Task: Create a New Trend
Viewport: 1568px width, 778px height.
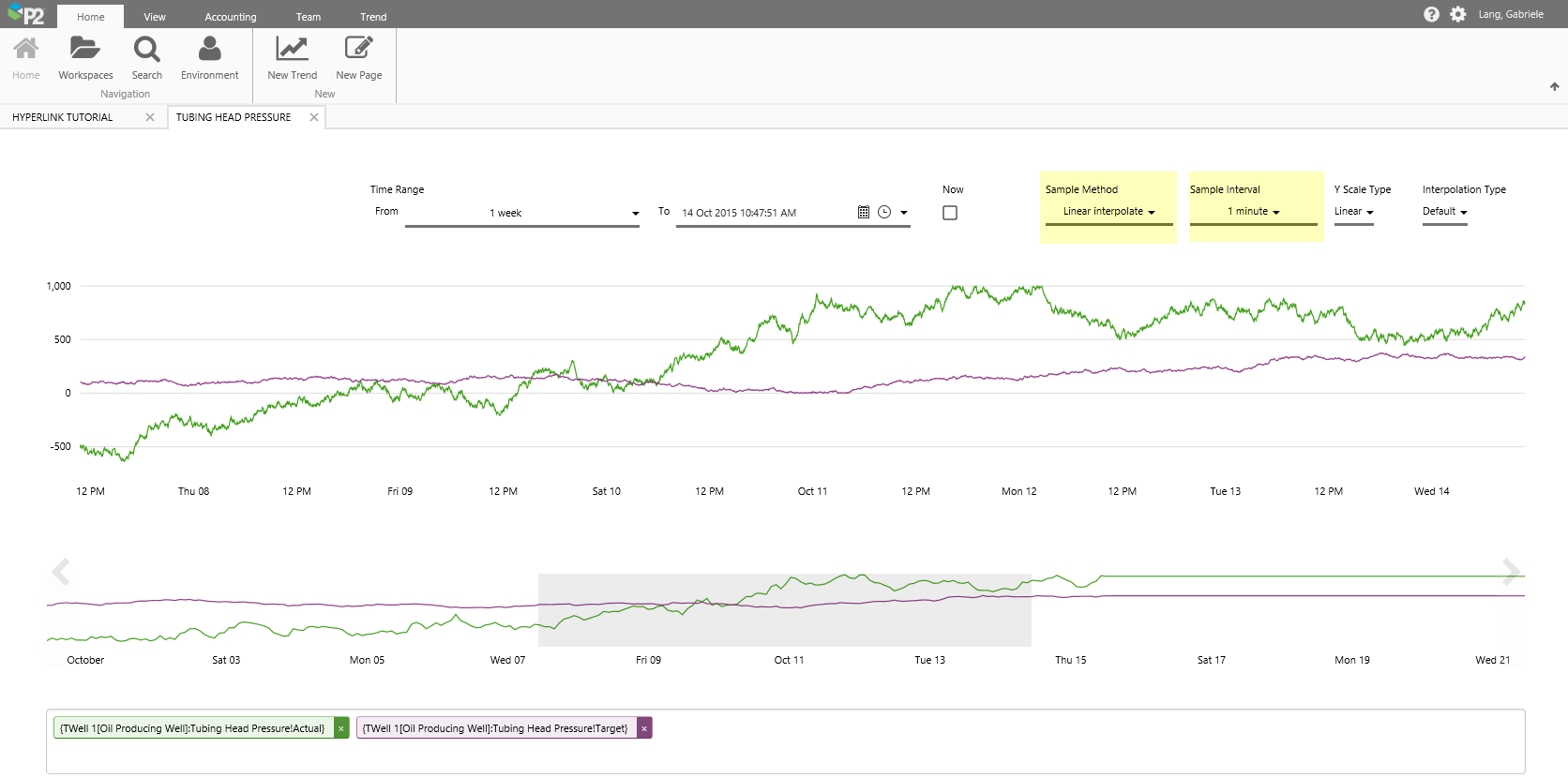Action: [292, 49]
